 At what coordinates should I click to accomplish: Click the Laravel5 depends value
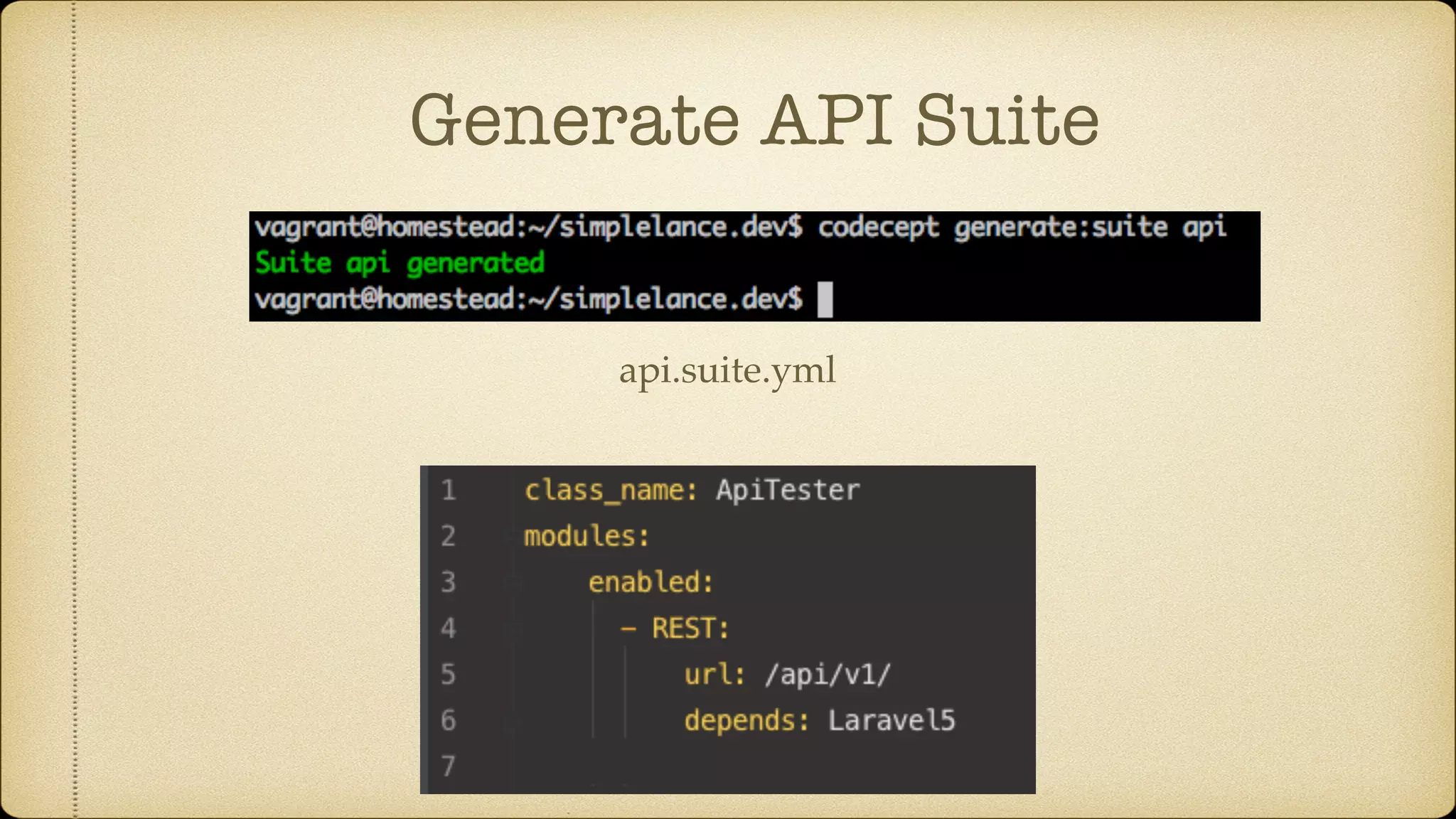(892, 720)
